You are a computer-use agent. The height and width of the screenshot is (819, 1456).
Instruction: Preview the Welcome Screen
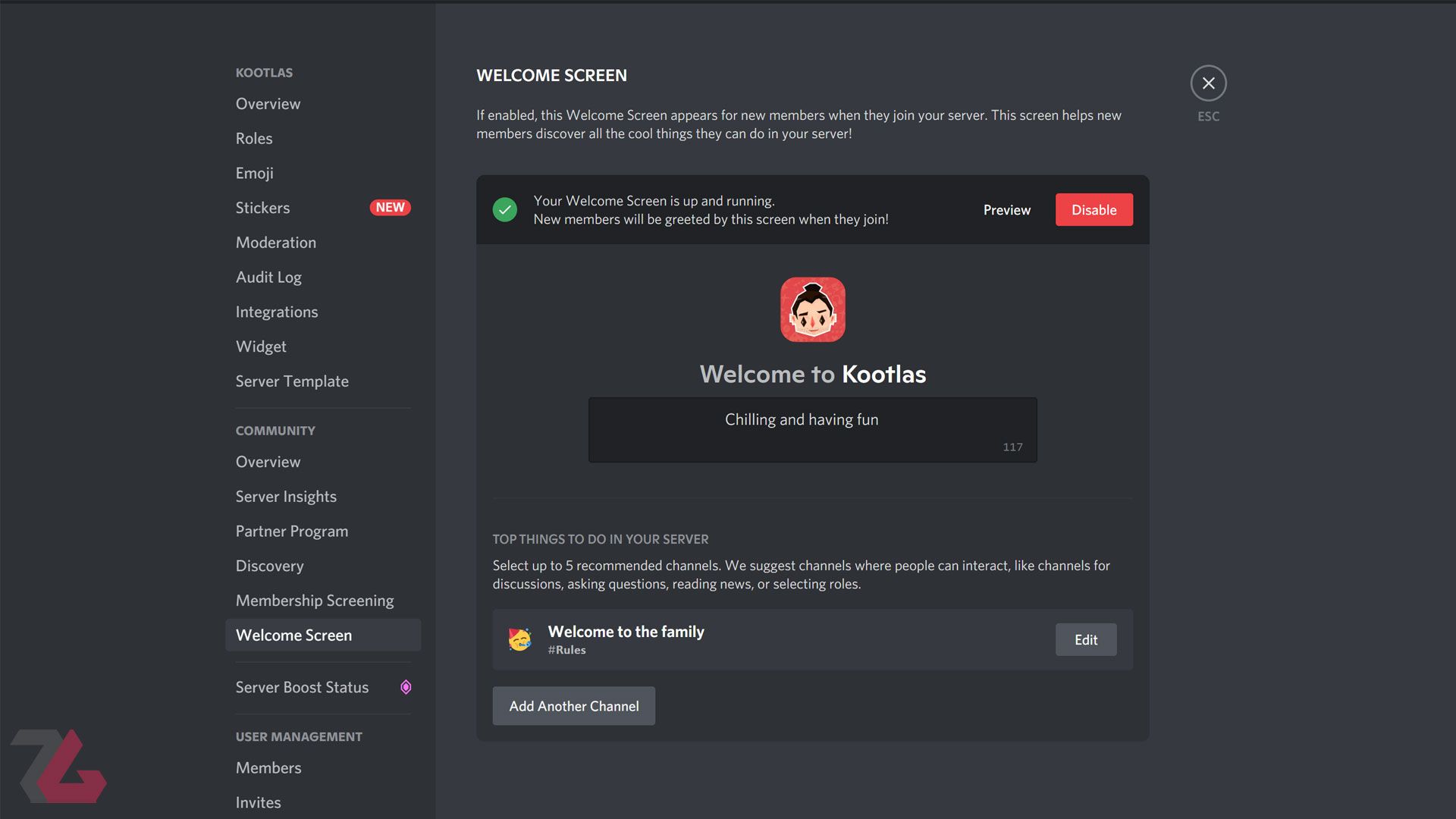pyautogui.click(x=1007, y=210)
